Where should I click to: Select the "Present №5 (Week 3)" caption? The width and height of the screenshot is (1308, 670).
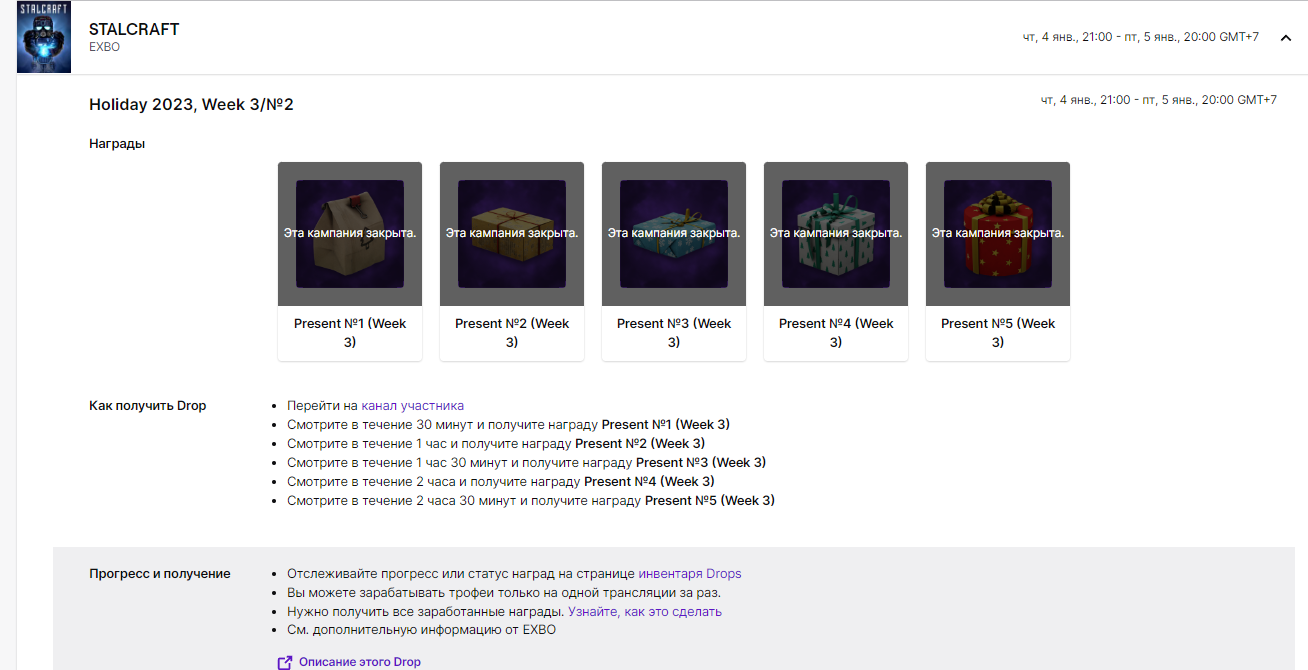tap(998, 333)
